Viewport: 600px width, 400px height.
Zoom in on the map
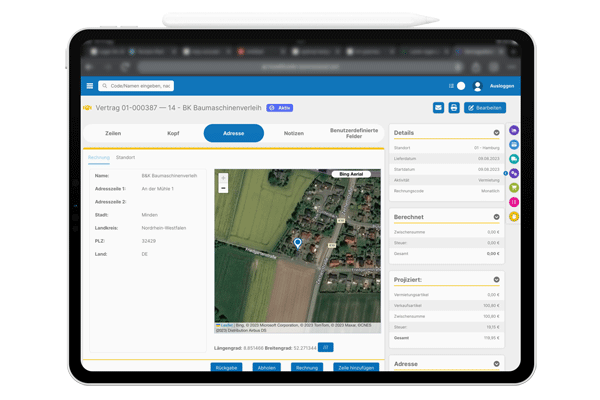pyautogui.click(x=223, y=178)
